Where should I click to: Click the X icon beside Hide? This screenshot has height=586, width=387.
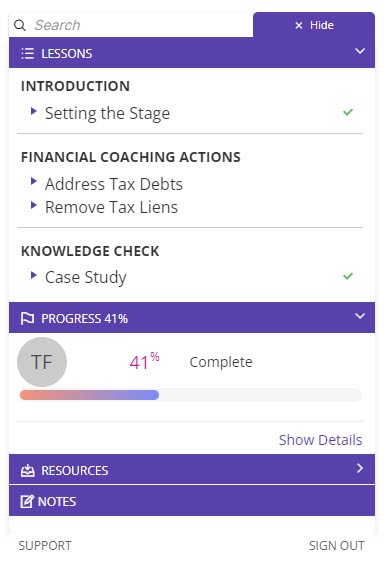pyautogui.click(x=298, y=25)
